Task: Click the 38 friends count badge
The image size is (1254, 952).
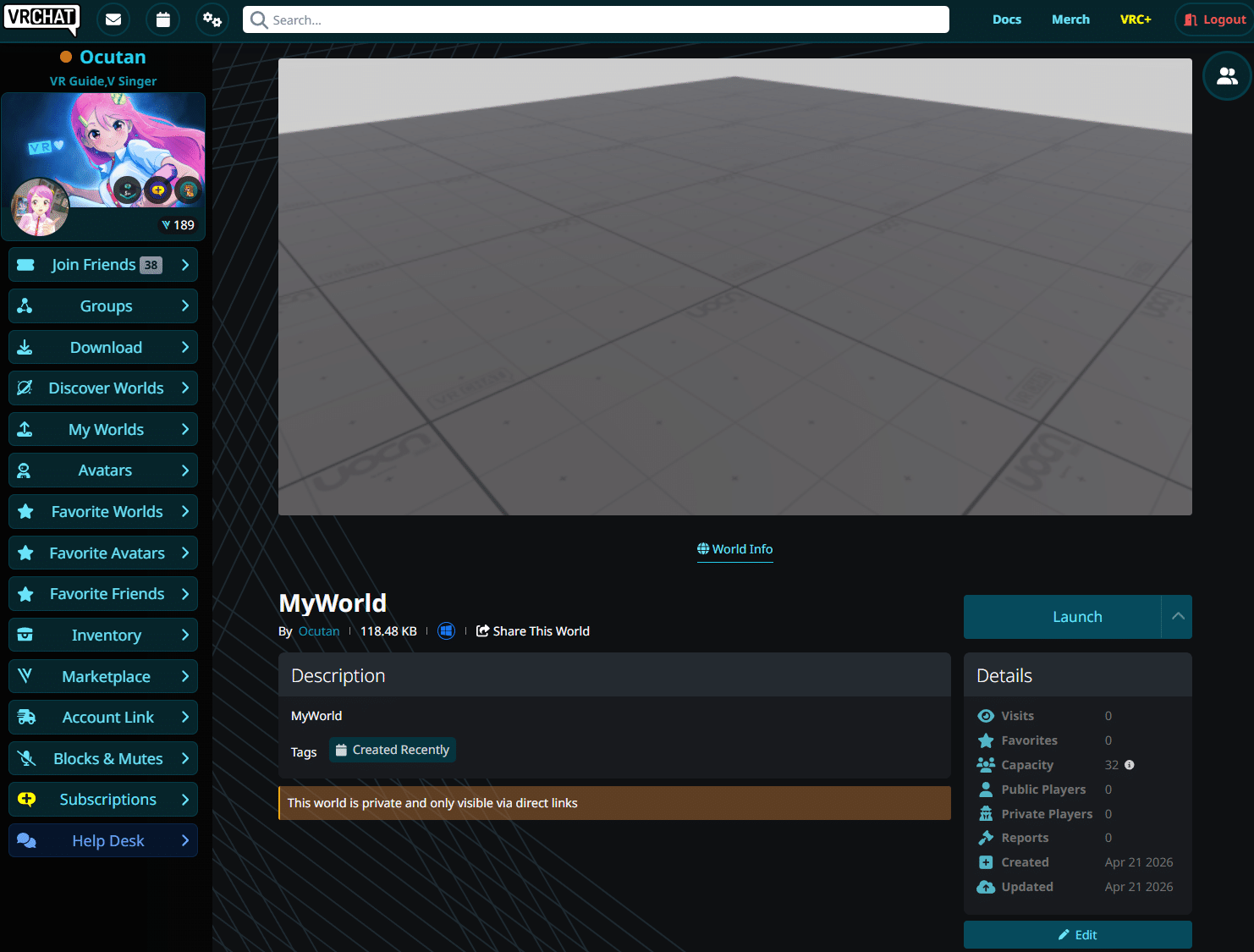Action: 151,265
